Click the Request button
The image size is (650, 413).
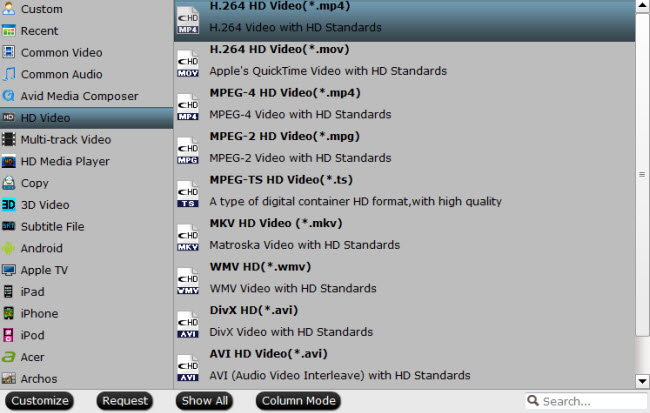125,401
